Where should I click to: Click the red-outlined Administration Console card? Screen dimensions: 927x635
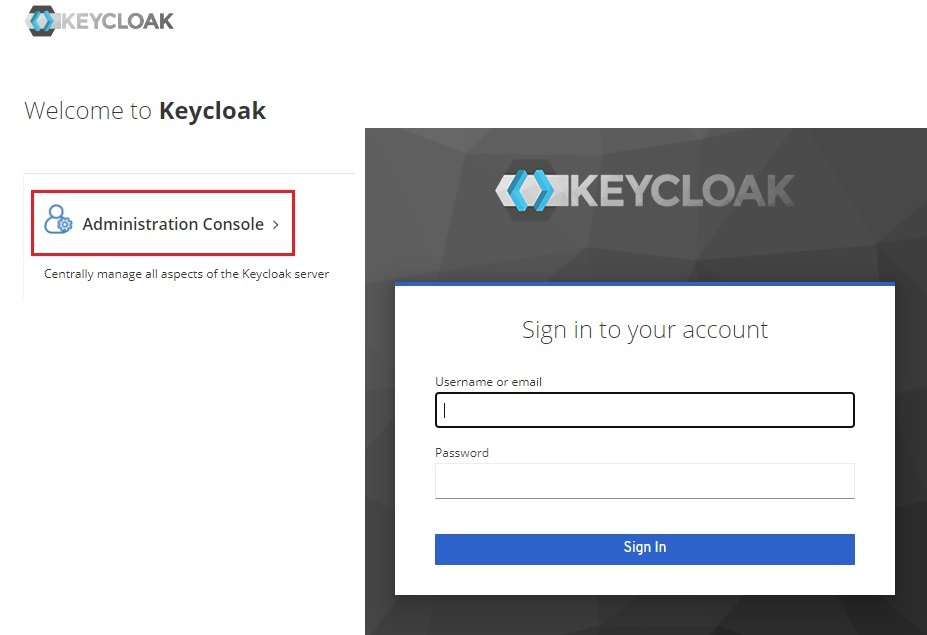162,223
